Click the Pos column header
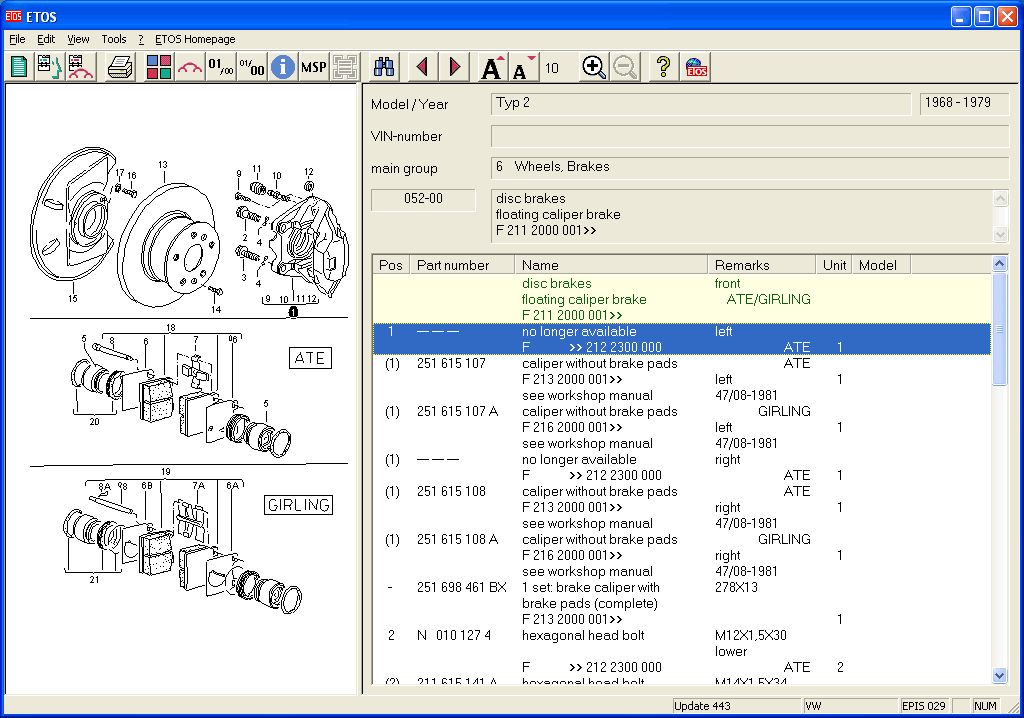The height and width of the screenshot is (718, 1024). coord(391,265)
